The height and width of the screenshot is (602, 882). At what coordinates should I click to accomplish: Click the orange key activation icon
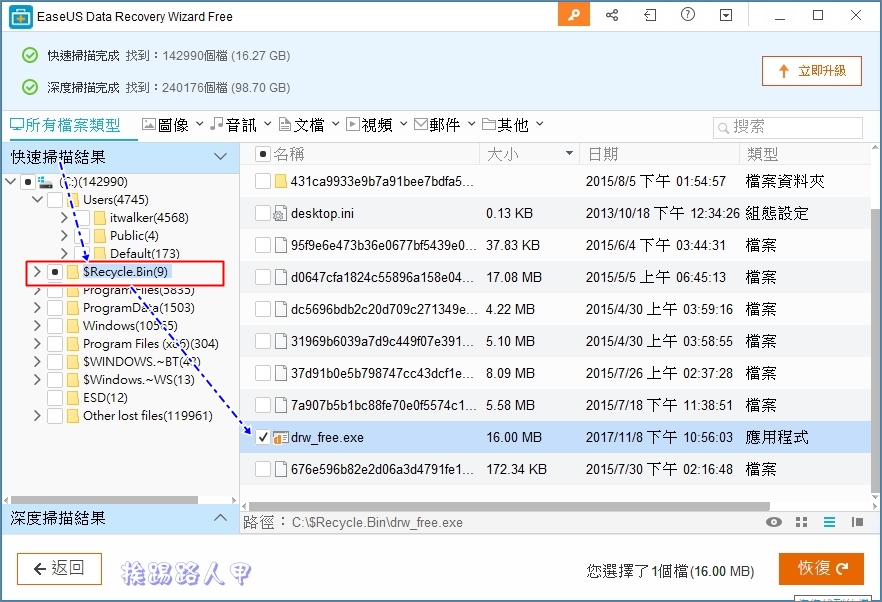574,15
